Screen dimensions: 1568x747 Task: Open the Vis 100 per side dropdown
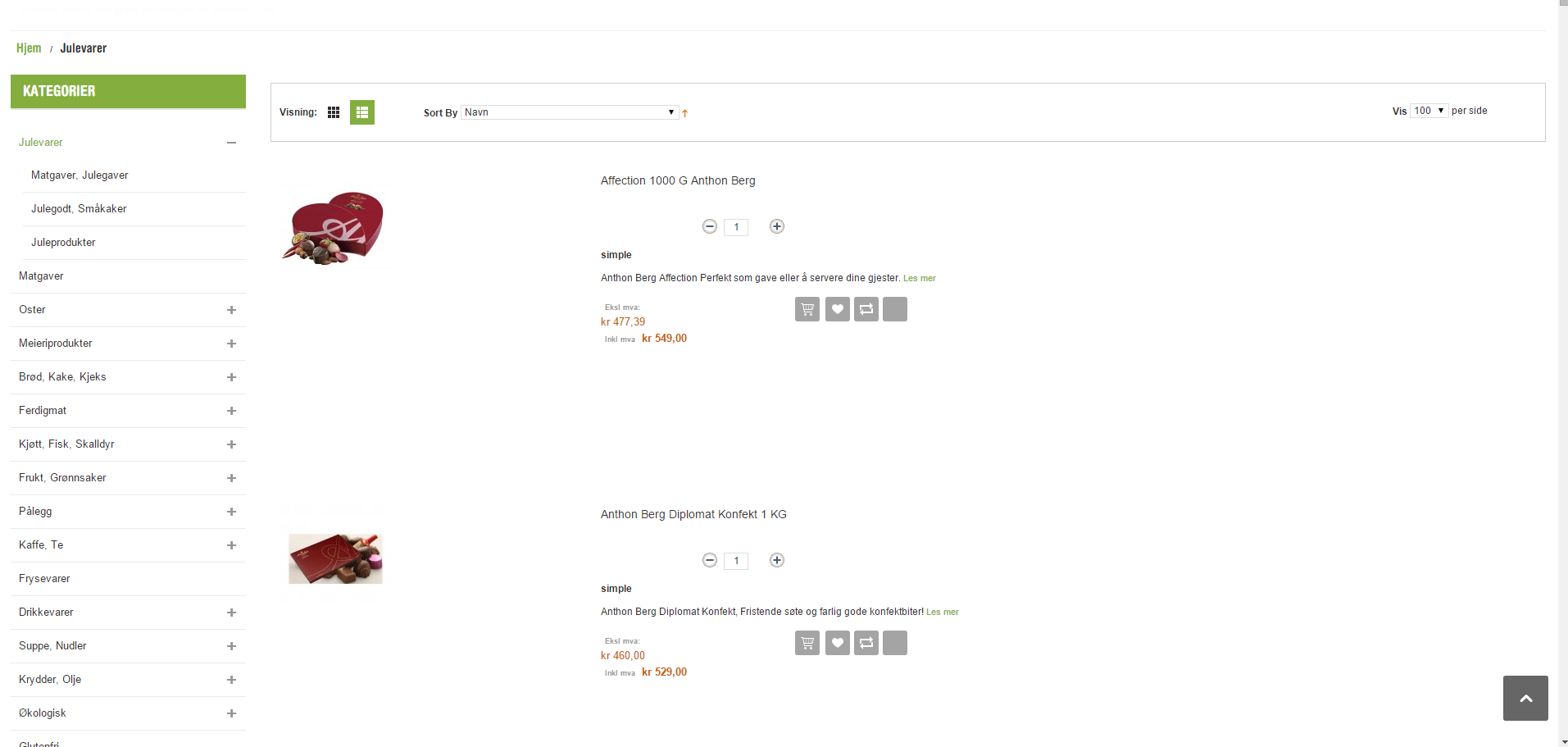tap(1429, 111)
